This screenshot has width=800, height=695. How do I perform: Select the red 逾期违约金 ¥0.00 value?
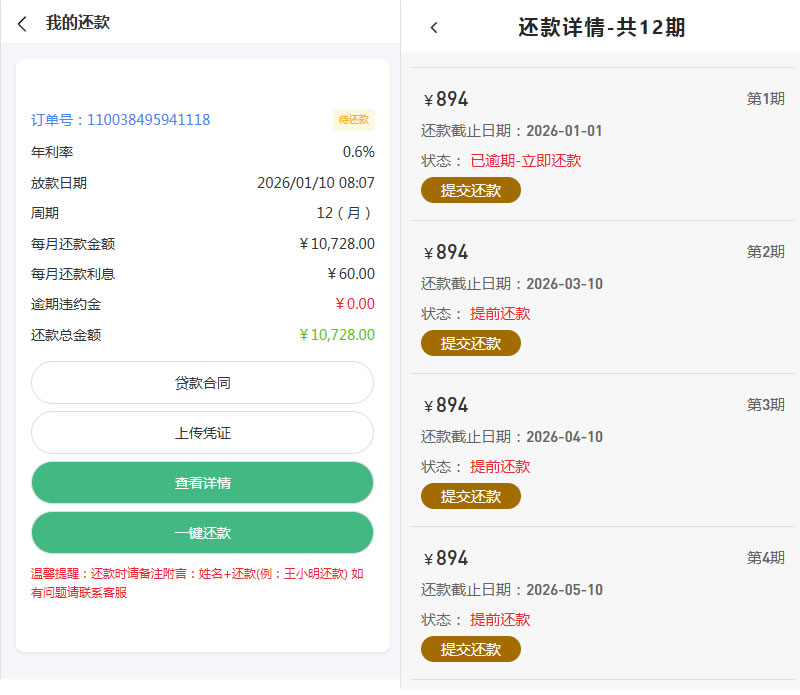[354, 304]
